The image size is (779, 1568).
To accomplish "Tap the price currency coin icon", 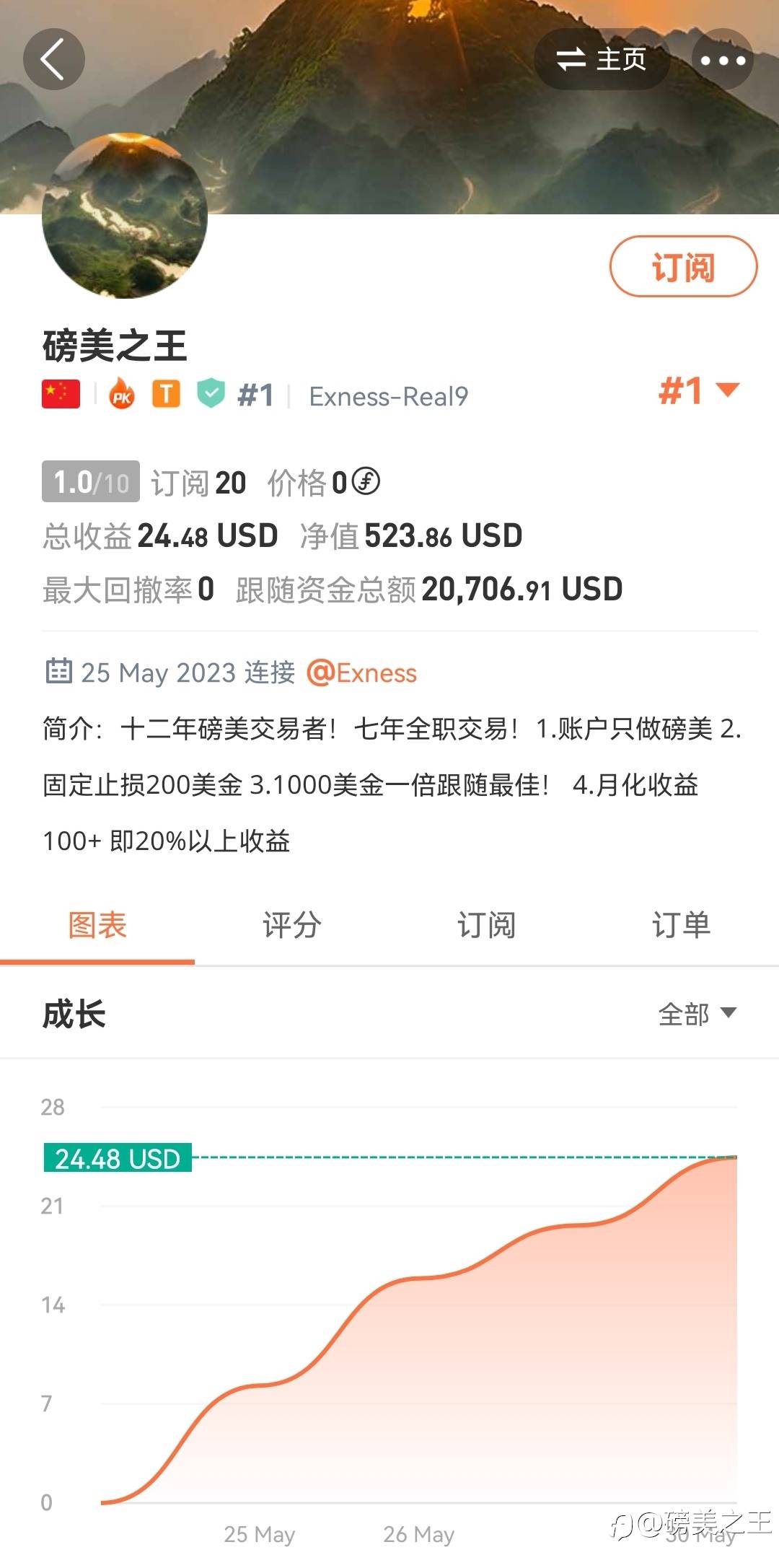I will pos(366,481).
